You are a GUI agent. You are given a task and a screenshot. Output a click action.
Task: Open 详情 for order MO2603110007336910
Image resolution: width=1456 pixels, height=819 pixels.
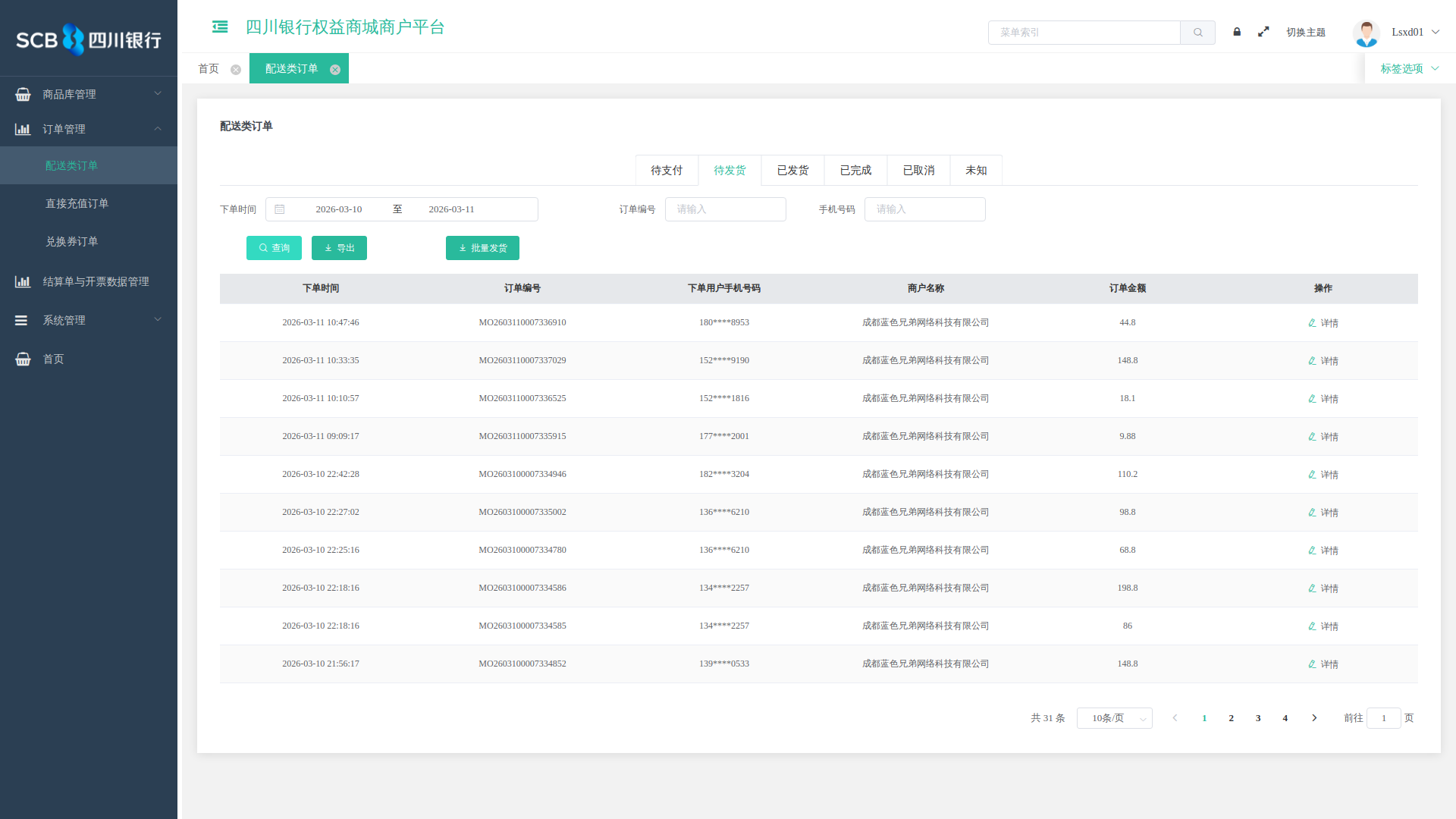(1323, 323)
